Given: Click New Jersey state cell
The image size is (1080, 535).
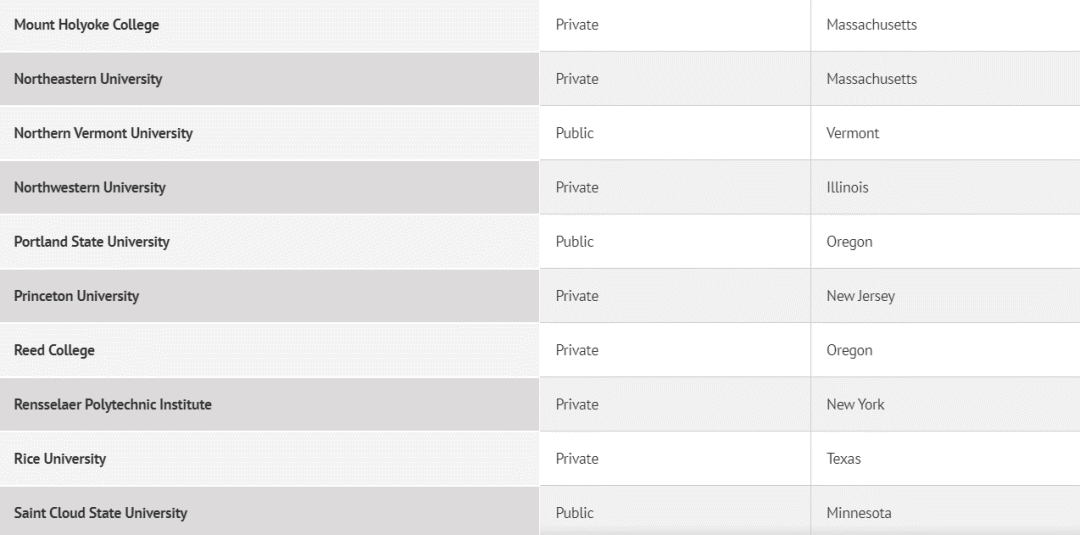Looking at the screenshot, I should pyautogui.click(x=860, y=296).
